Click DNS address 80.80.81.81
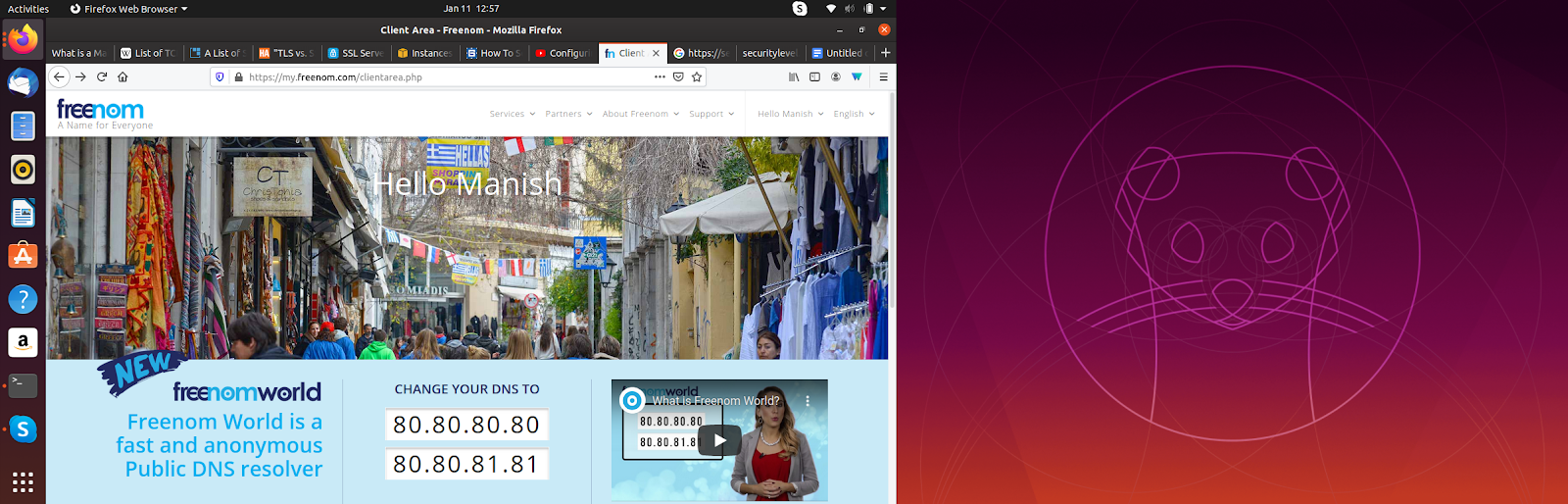This screenshot has height=504, width=1568. pyautogui.click(x=466, y=464)
